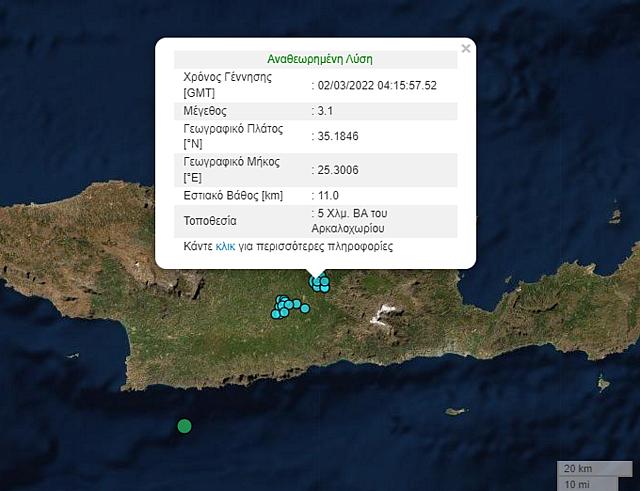Click the 'Μέγεθος' row label
The width and height of the screenshot is (640, 491).
[x=206, y=110]
